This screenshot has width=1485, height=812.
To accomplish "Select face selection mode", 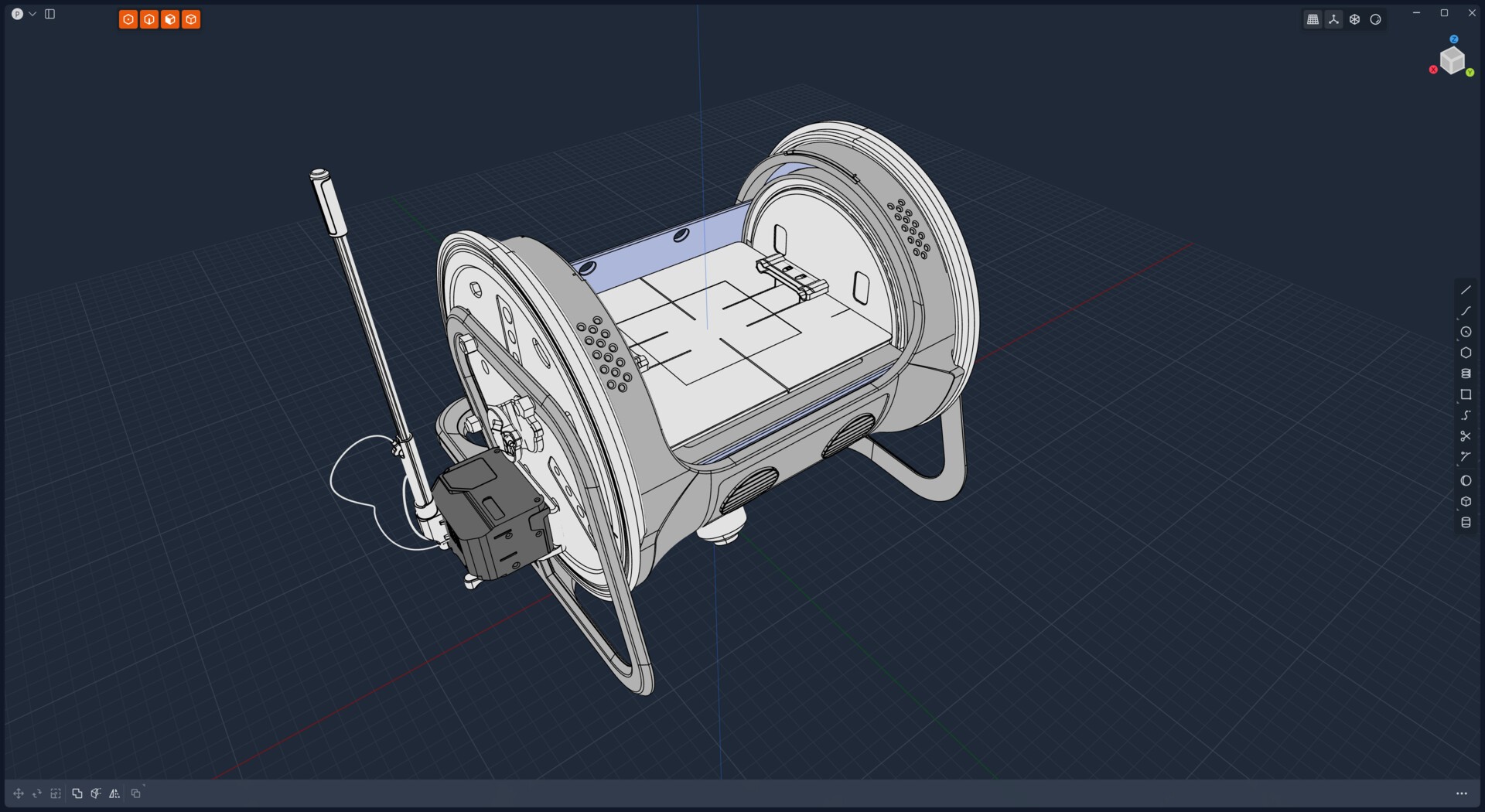I will (170, 19).
